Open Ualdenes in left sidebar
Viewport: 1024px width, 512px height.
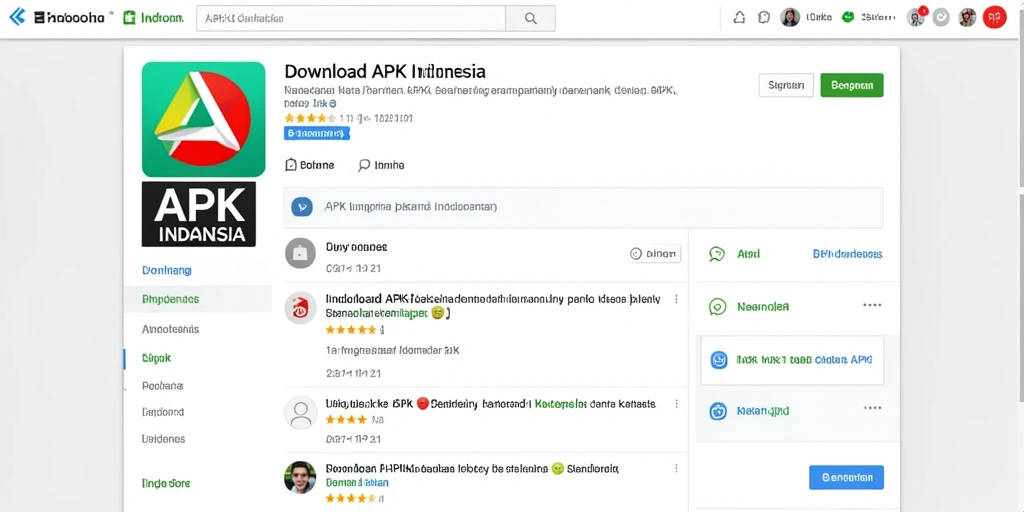point(163,440)
